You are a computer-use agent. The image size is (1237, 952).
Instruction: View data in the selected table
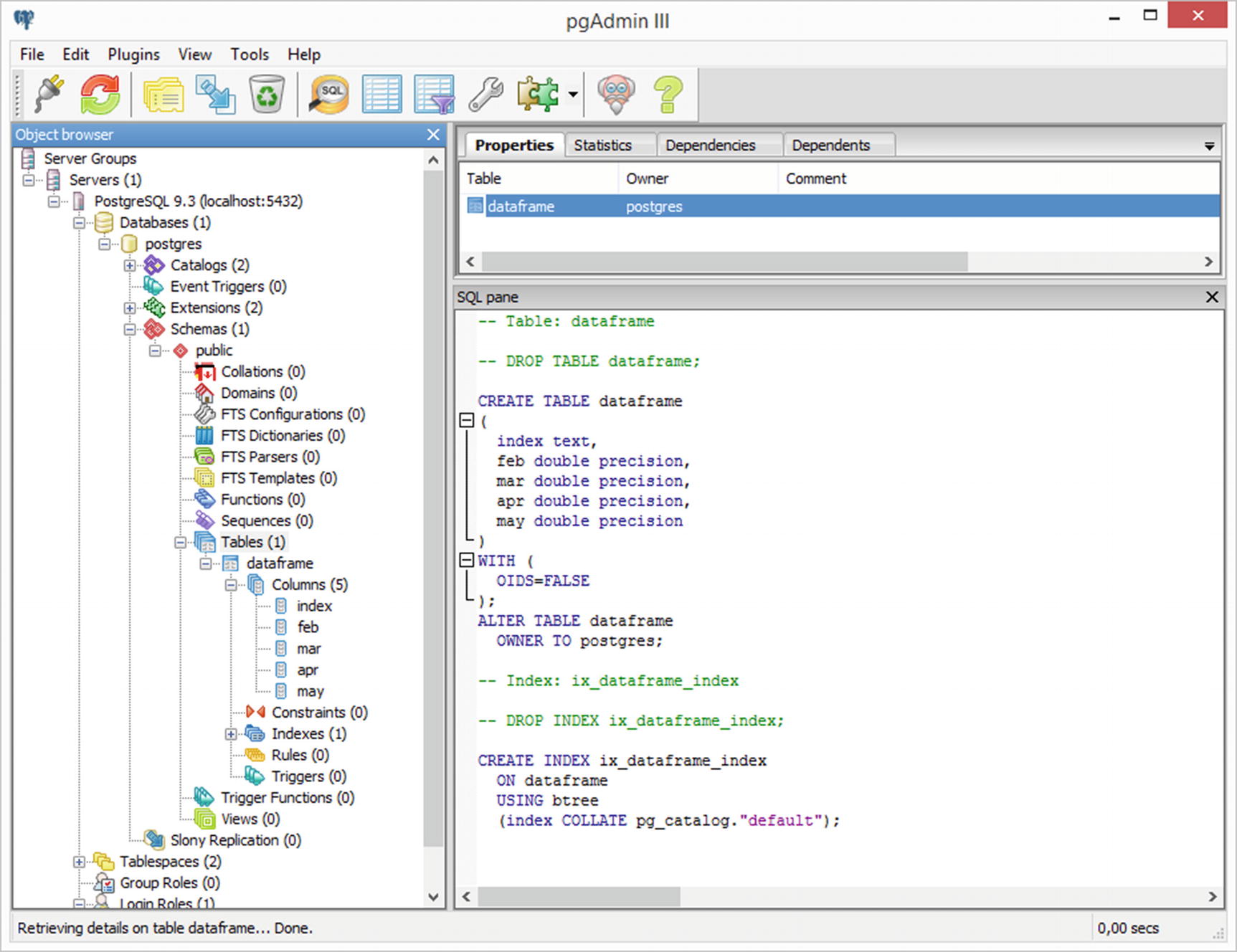click(381, 94)
